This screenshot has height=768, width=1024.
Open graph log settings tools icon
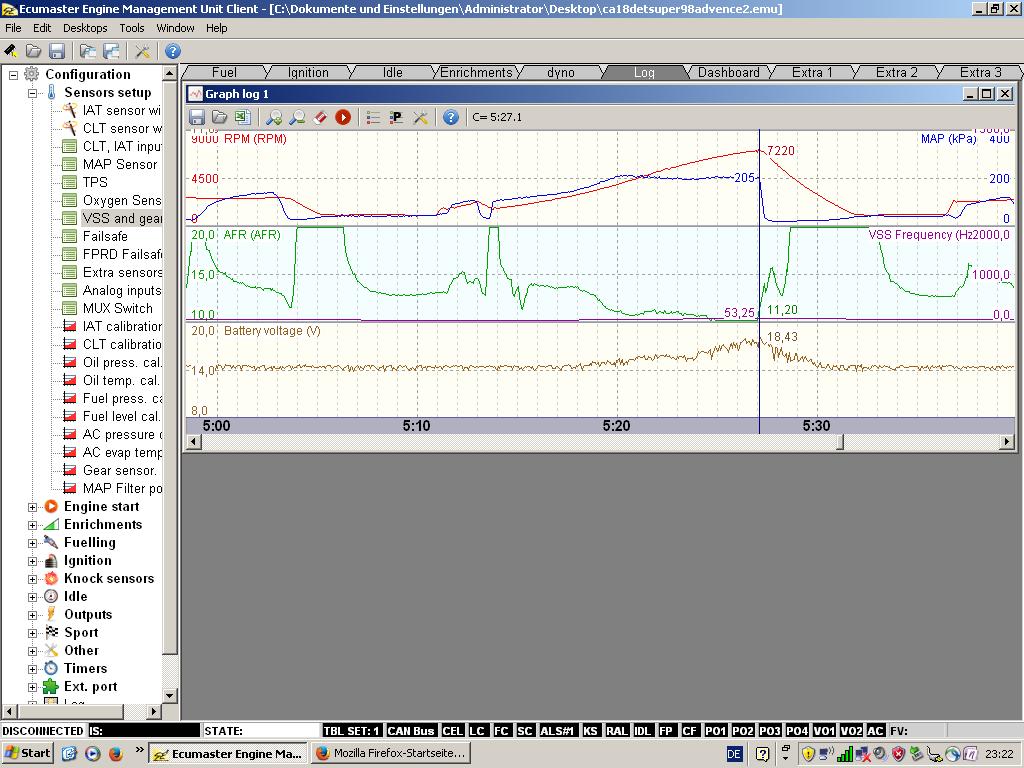[421, 117]
